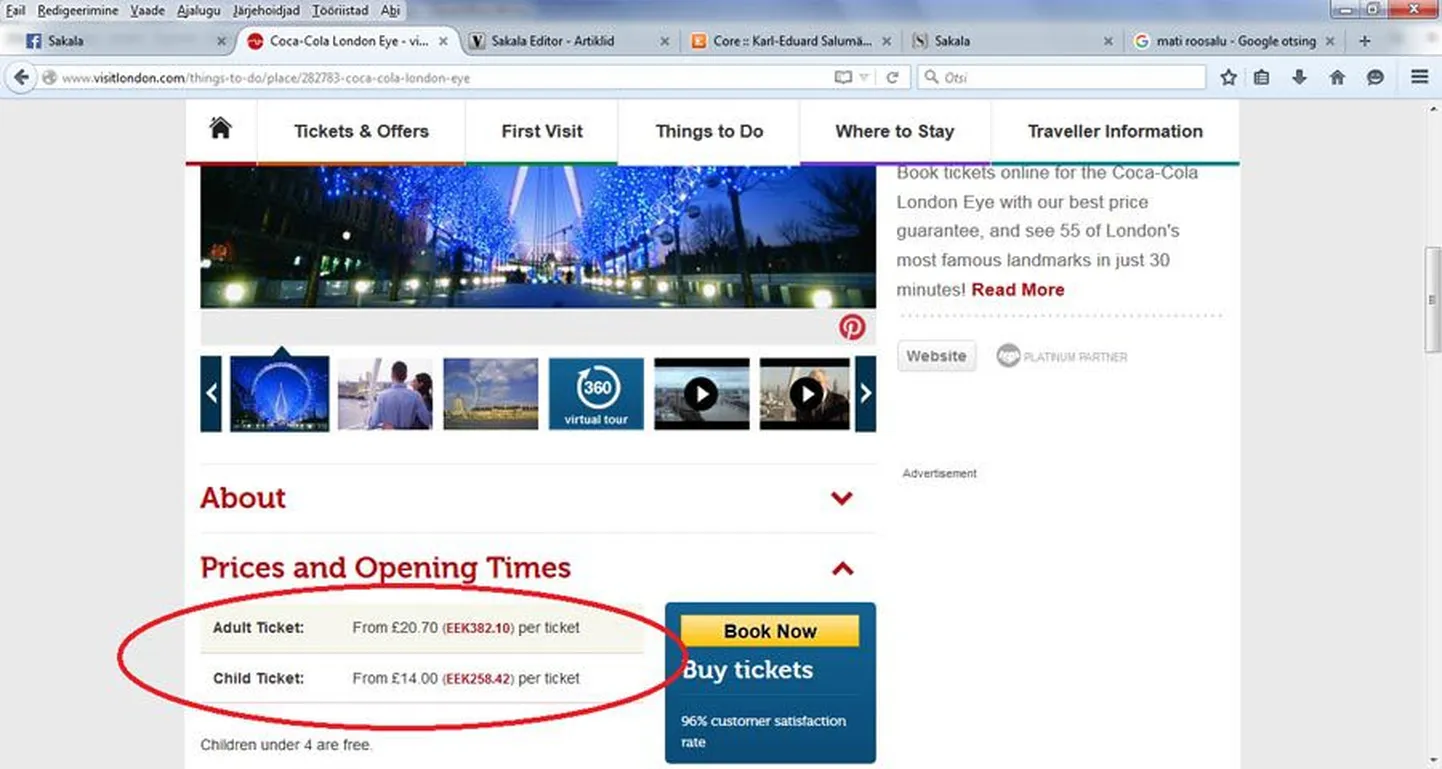The width and height of the screenshot is (1442, 769).
Task: Close the Facebook Sakala tab
Action: [x=222, y=41]
